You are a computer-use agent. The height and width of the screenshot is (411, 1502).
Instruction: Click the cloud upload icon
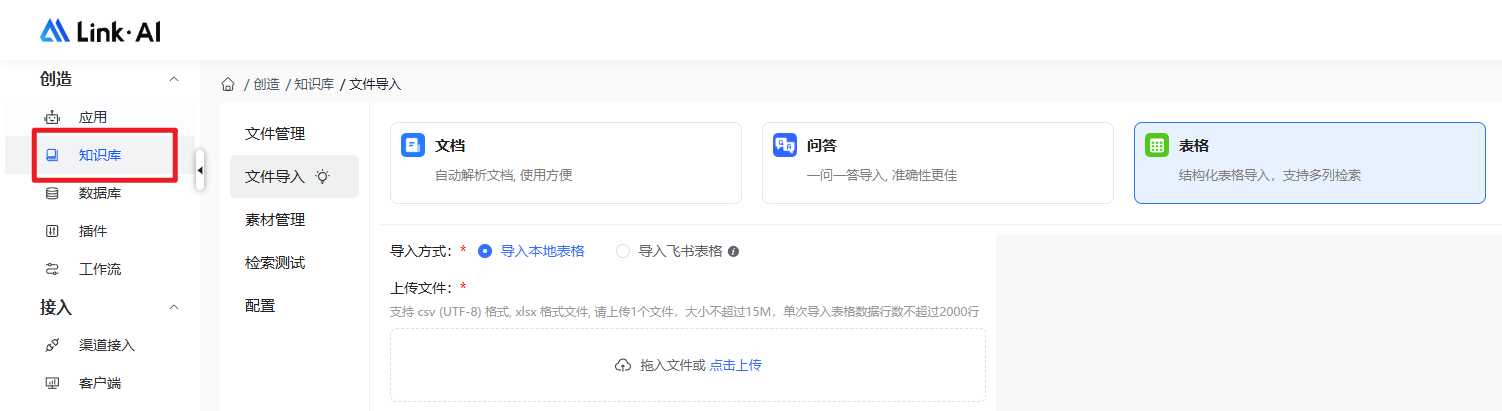(x=623, y=366)
